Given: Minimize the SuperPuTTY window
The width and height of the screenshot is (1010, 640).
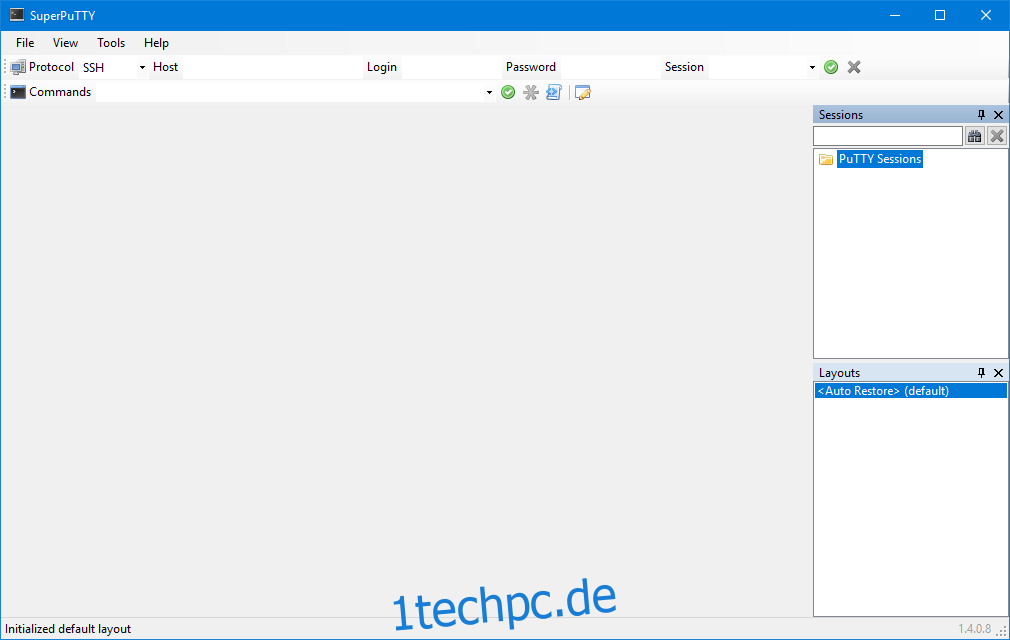Looking at the screenshot, I should (x=895, y=15).
